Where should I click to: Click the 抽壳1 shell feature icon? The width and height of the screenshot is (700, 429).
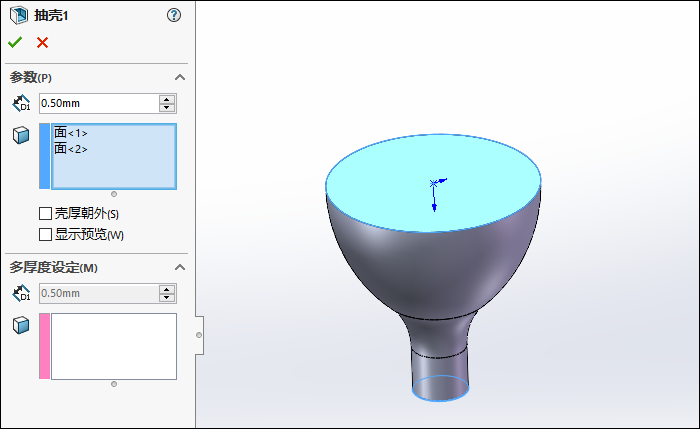[19, 15]
